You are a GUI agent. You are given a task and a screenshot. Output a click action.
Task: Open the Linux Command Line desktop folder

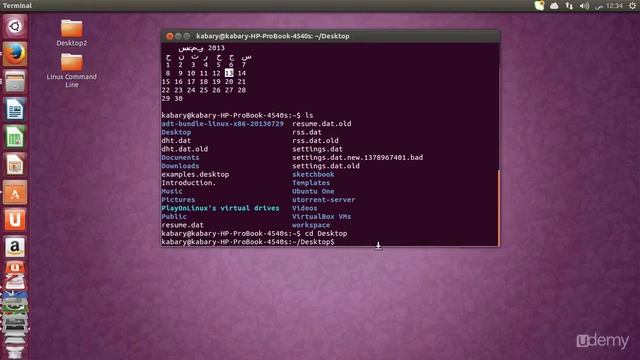point(71,71)
